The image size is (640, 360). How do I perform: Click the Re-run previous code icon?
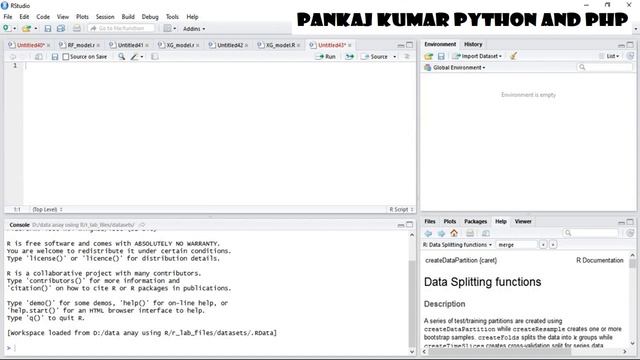coord(350,57)
